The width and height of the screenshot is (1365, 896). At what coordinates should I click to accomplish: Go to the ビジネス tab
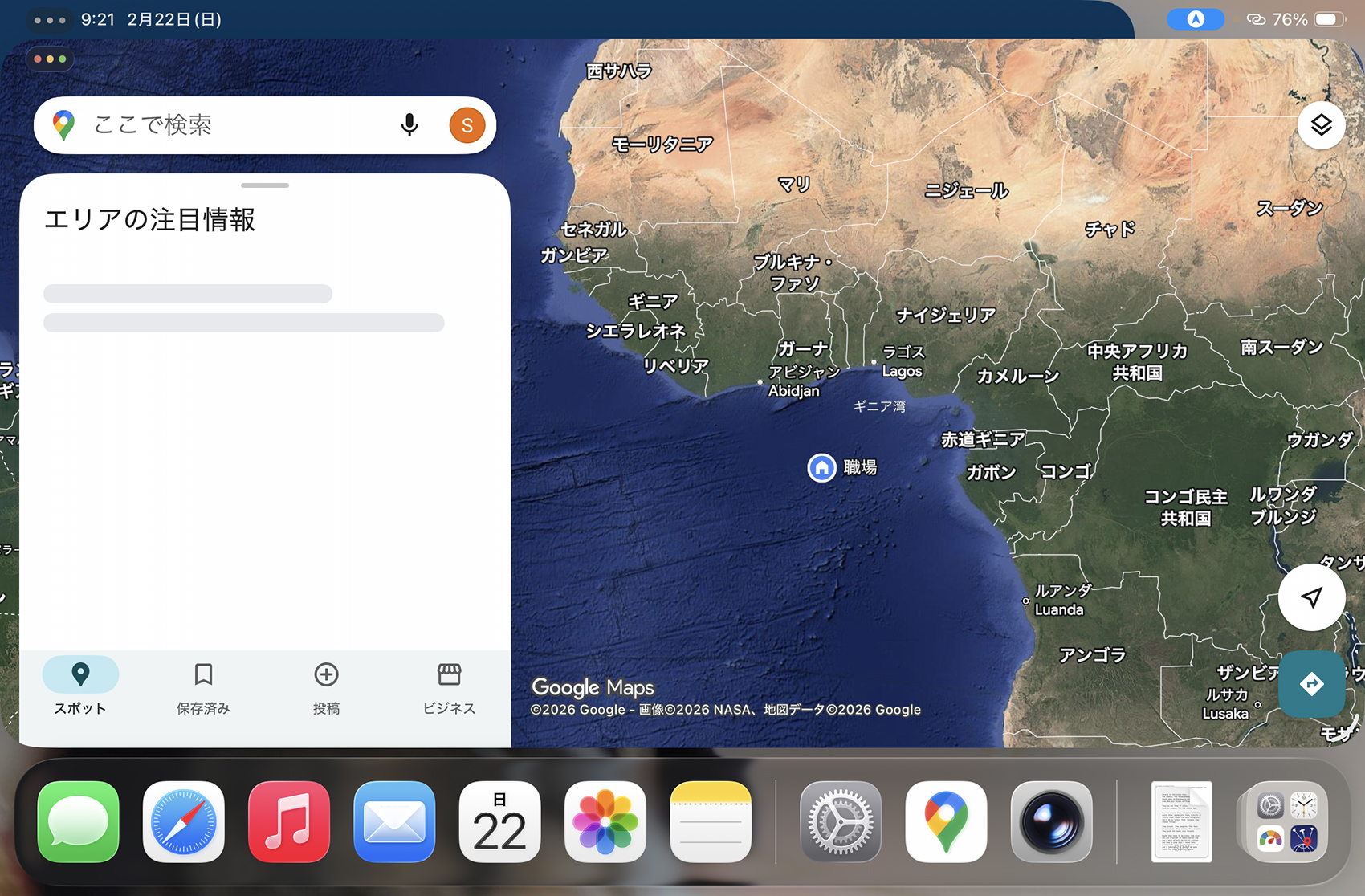pyautogui.click(x=449, y=687)
